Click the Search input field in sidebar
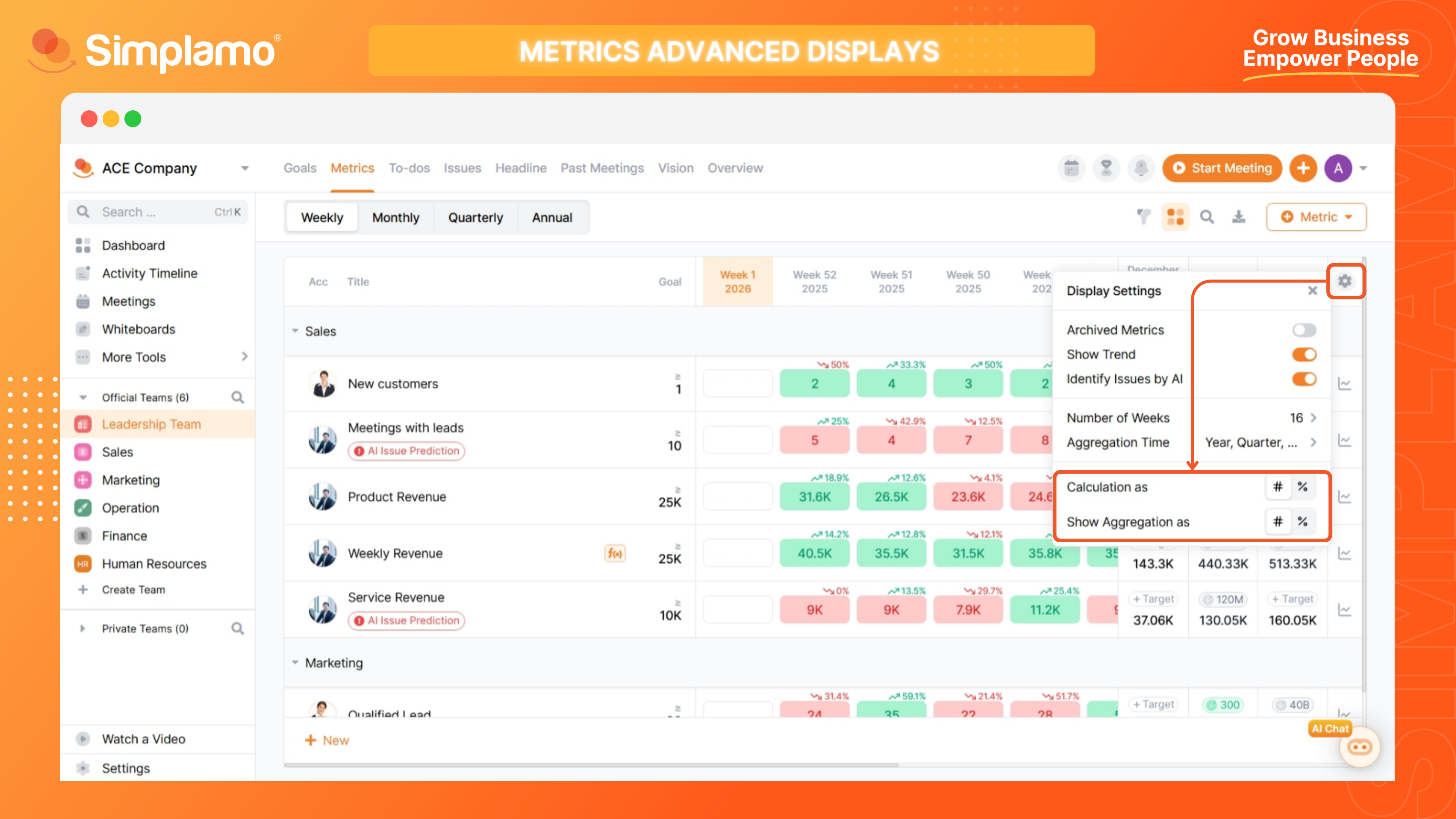Screen dimensions: 1456x819 coord(152,212)
